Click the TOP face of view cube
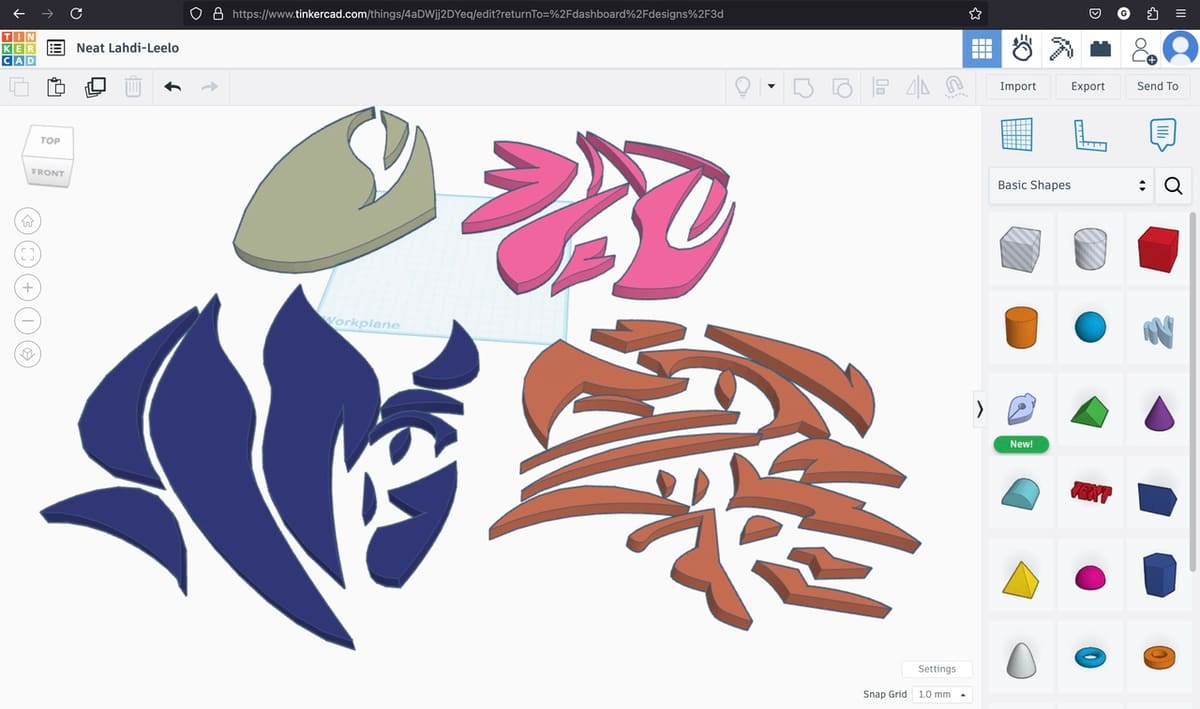1200x709 pixels. [x=50, y=141]
